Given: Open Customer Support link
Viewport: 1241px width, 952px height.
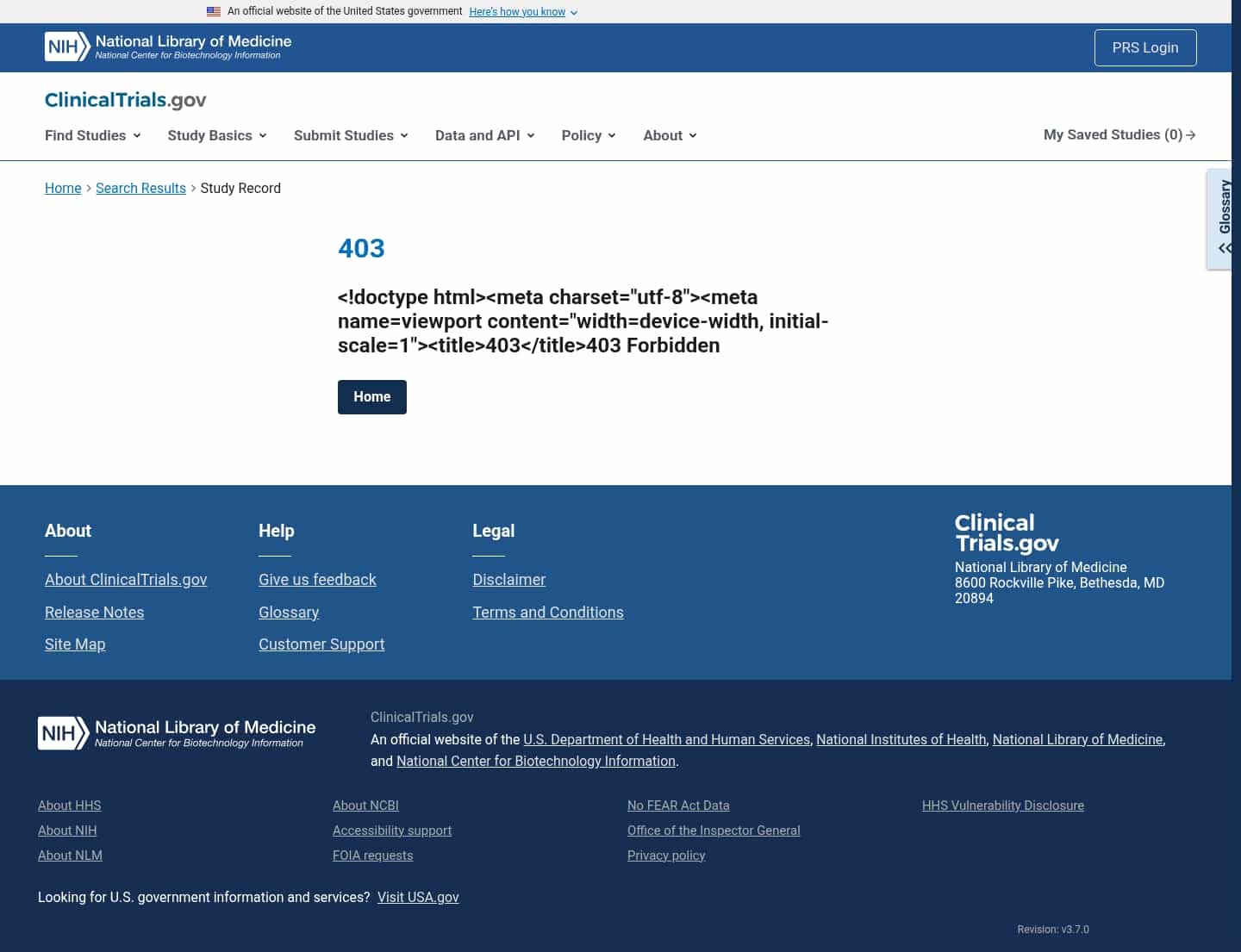Looking at the screenshot, I should point(321,644).
